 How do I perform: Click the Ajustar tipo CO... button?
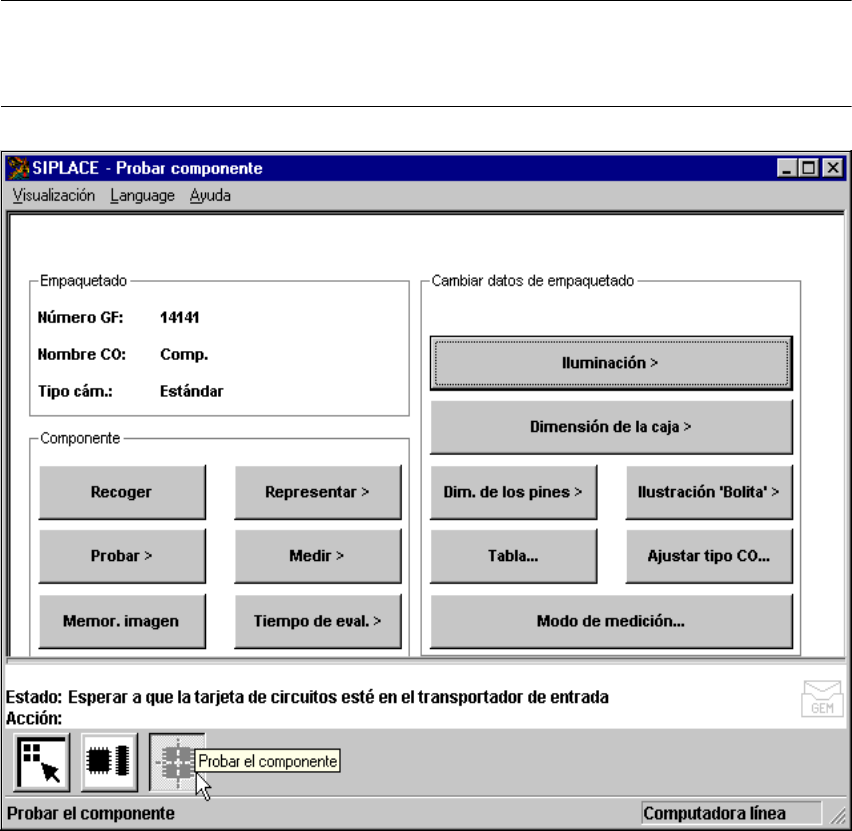tap(708, 556)
